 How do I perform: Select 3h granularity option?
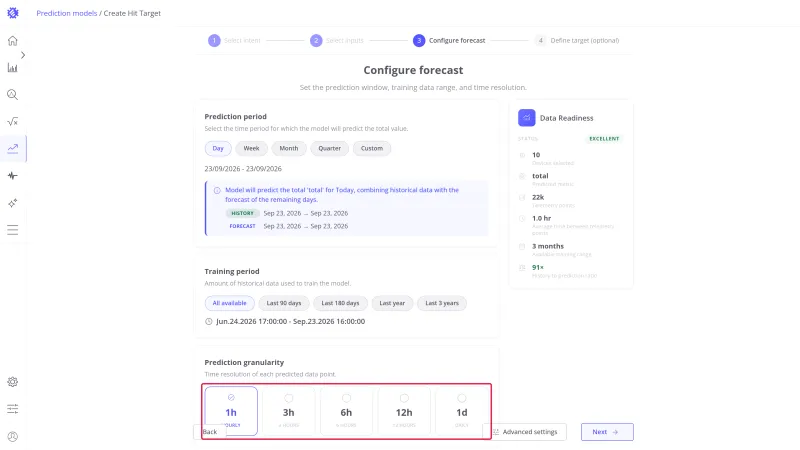(289, 411)
